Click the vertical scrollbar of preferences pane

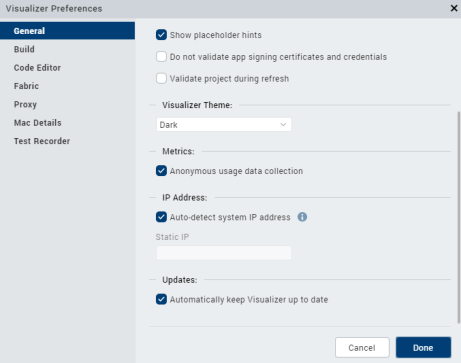(x=459, y=217)
